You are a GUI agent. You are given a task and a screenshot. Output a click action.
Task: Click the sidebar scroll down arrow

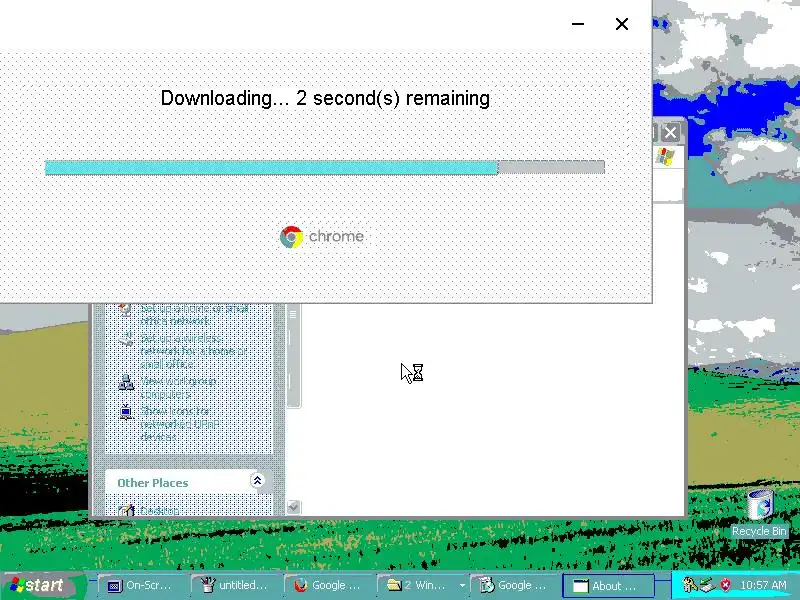[293, 507]
